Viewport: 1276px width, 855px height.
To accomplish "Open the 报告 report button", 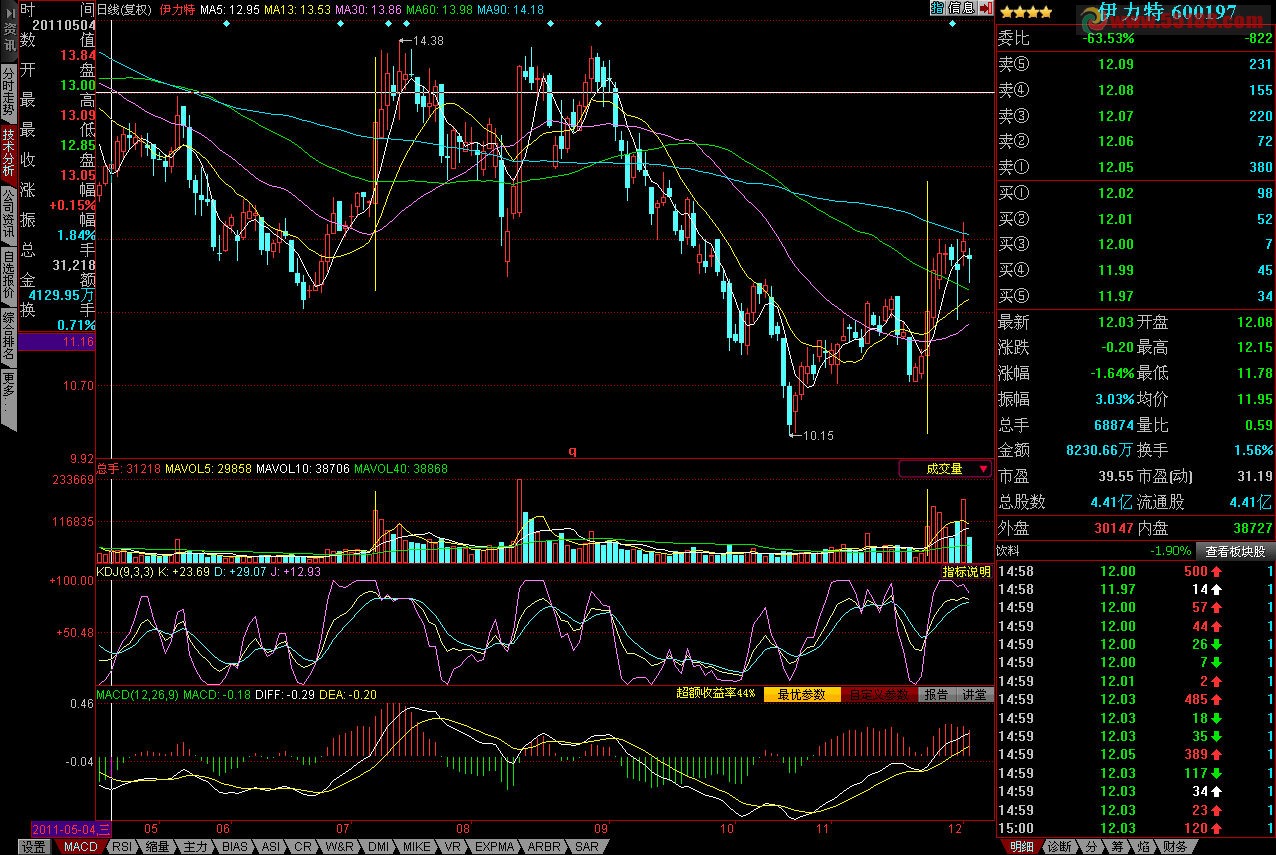I will coord(936,694).
